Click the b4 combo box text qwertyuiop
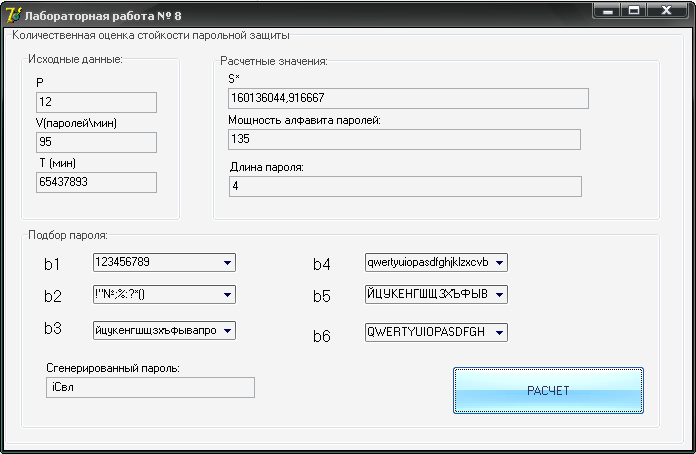 (427, 262)
